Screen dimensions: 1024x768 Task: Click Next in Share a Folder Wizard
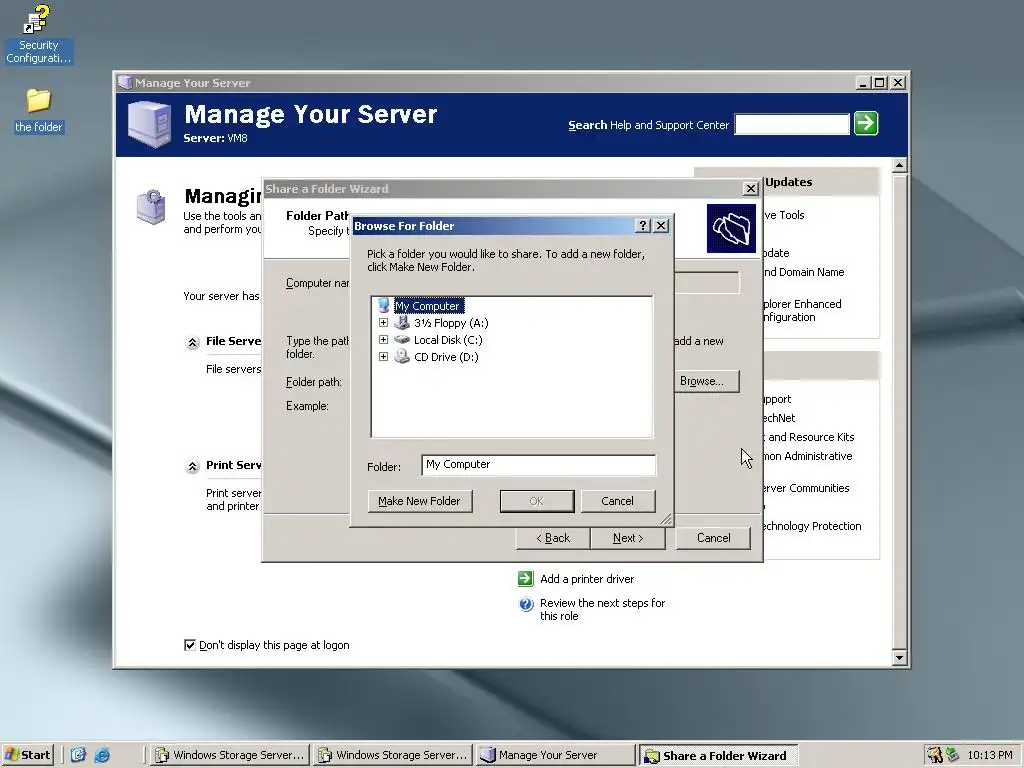tap(628, 538)
